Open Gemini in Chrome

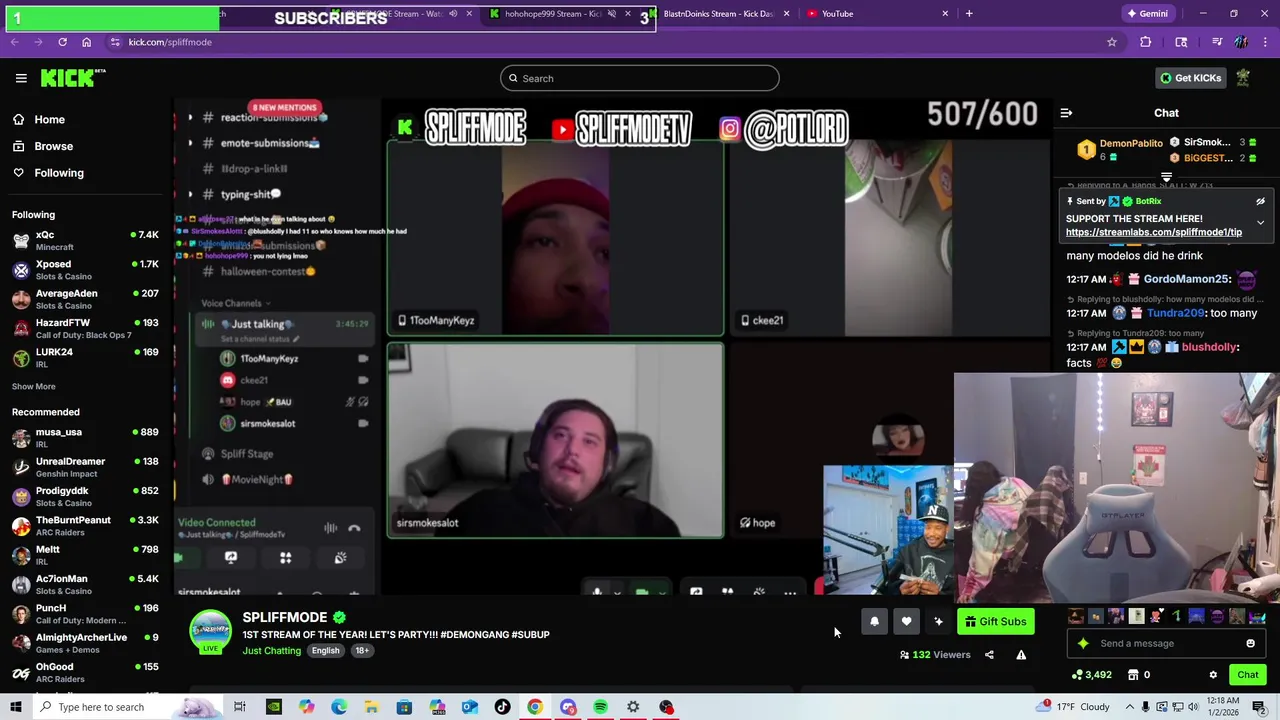pyautogui.click(x=1146, y=14)
